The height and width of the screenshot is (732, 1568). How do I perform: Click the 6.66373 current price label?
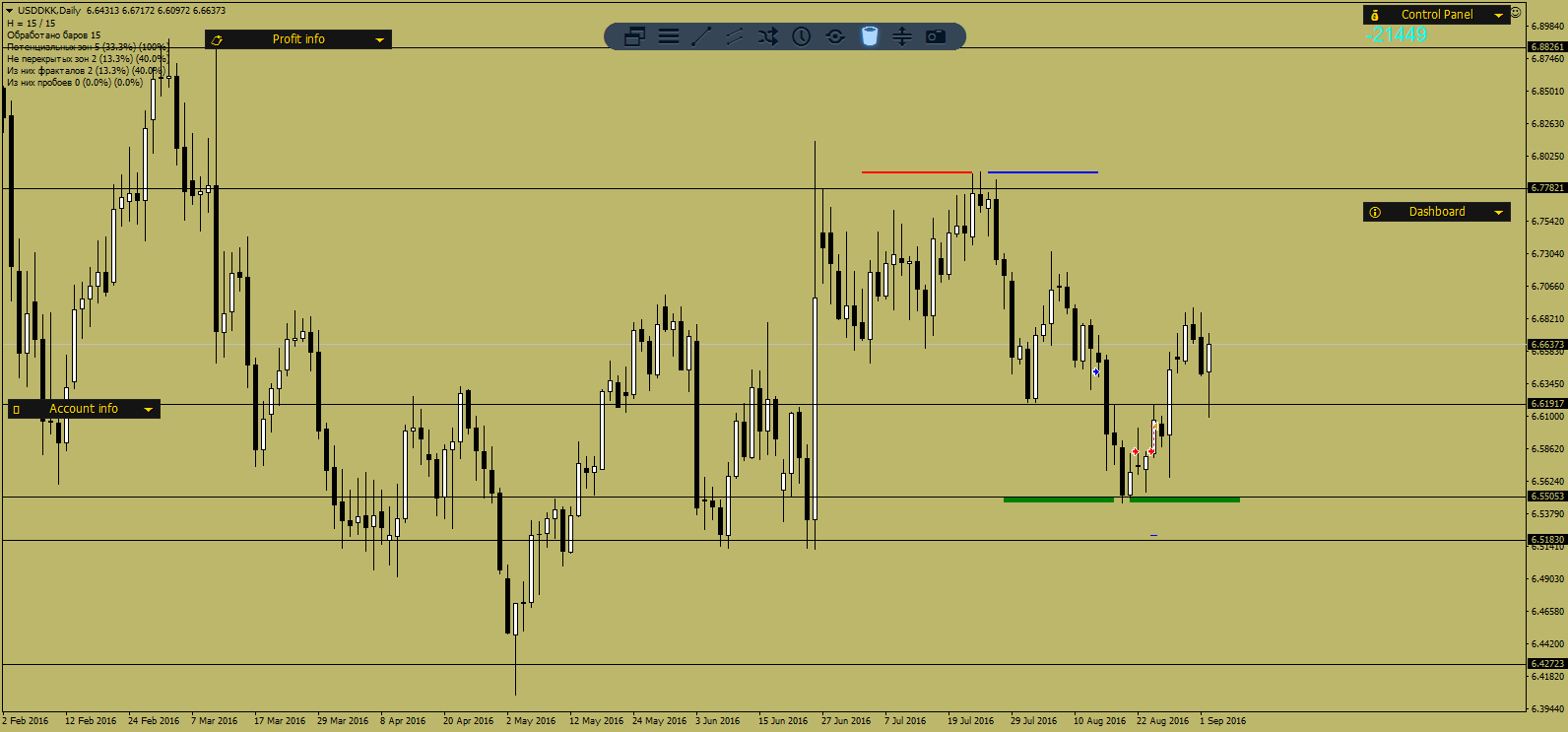pos(1546,345)
